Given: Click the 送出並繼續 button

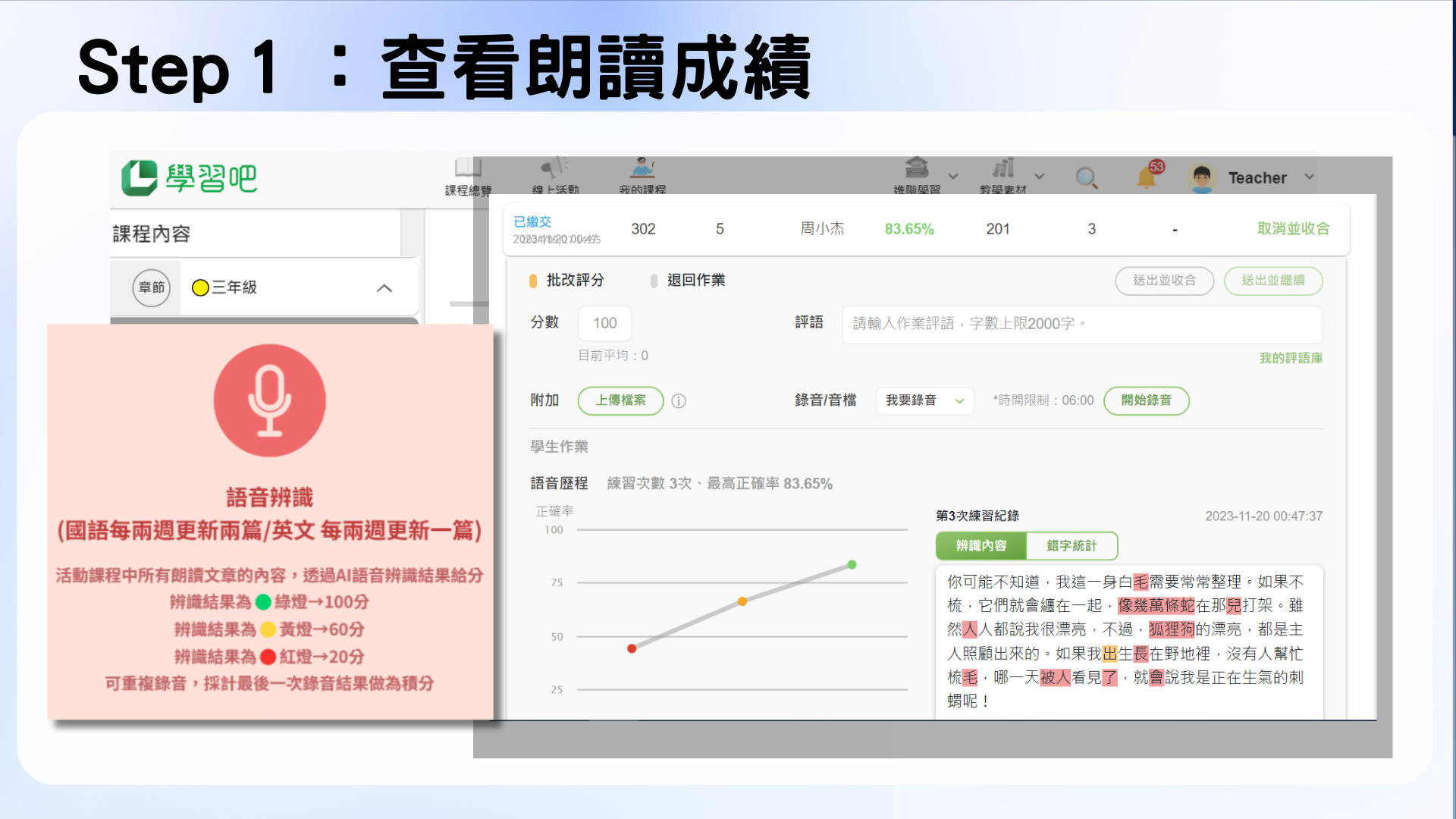Looking at the screenshot, I should tap(1273, 281).
